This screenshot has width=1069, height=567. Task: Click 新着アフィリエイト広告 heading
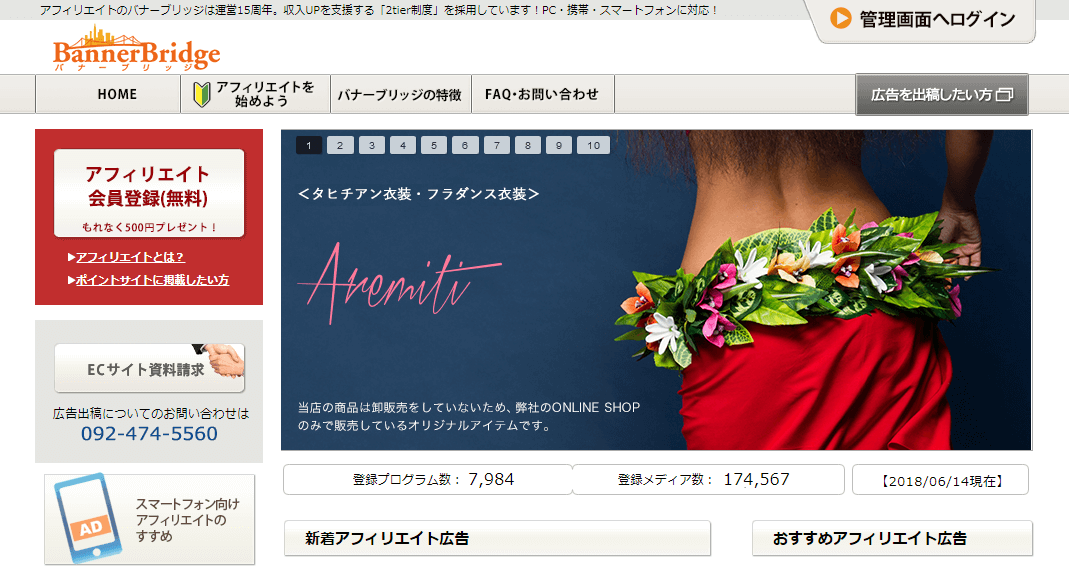point(497,538)
